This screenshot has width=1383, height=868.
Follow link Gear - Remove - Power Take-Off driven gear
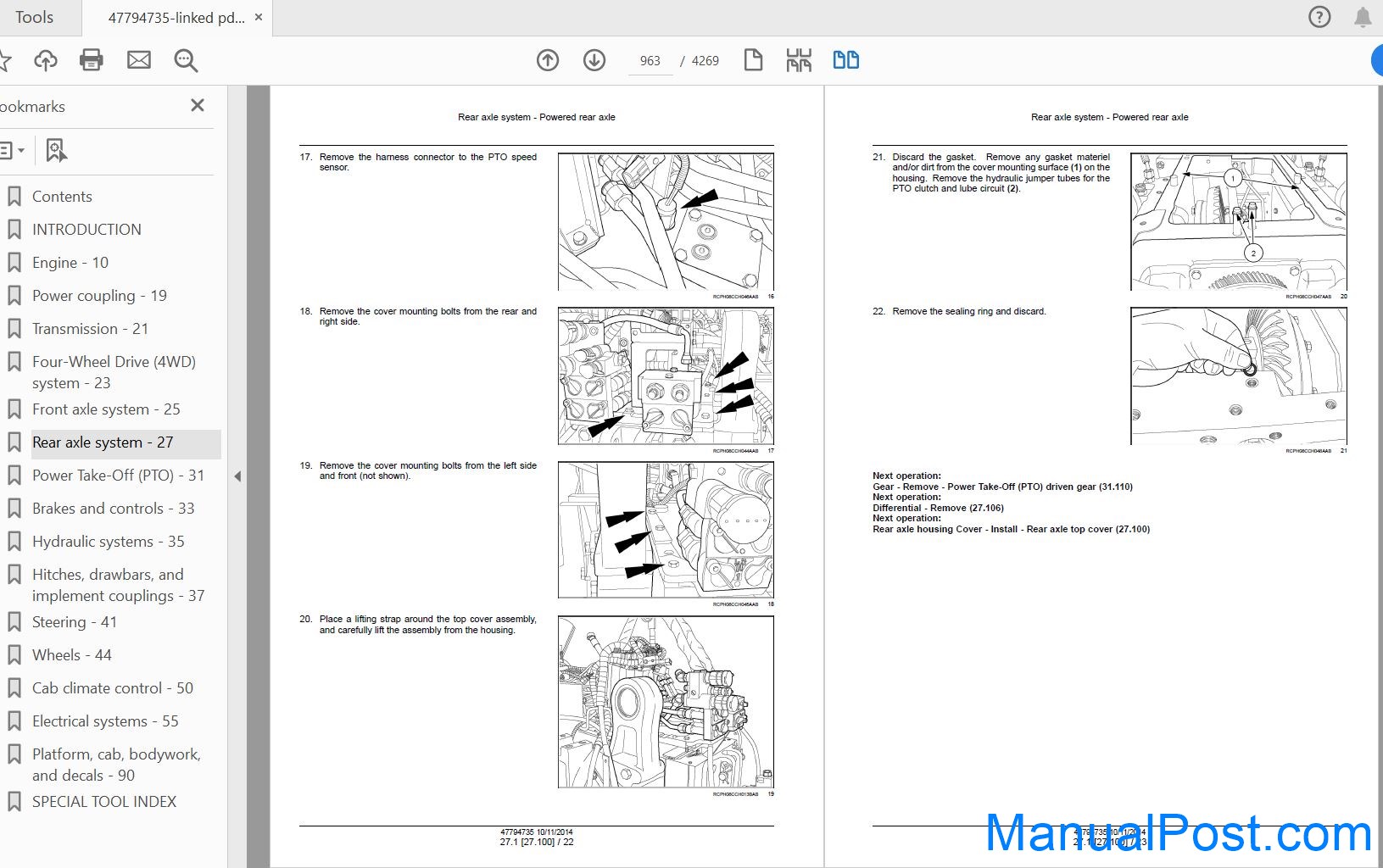(1002, 487)
